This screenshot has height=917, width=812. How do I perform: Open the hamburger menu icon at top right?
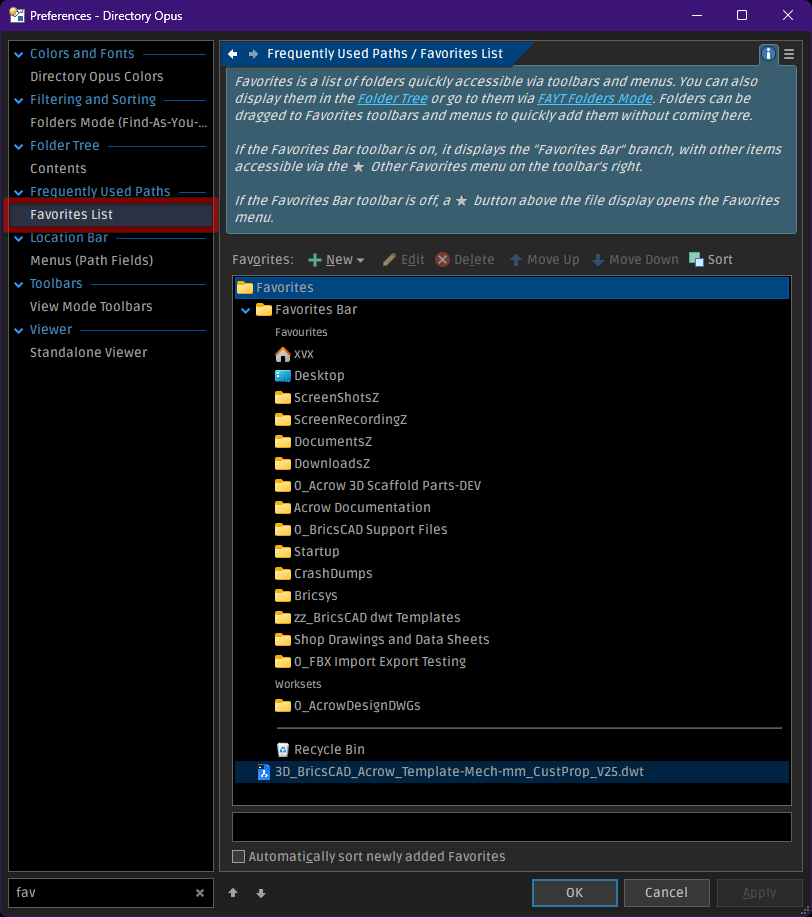tap(789, 54)
